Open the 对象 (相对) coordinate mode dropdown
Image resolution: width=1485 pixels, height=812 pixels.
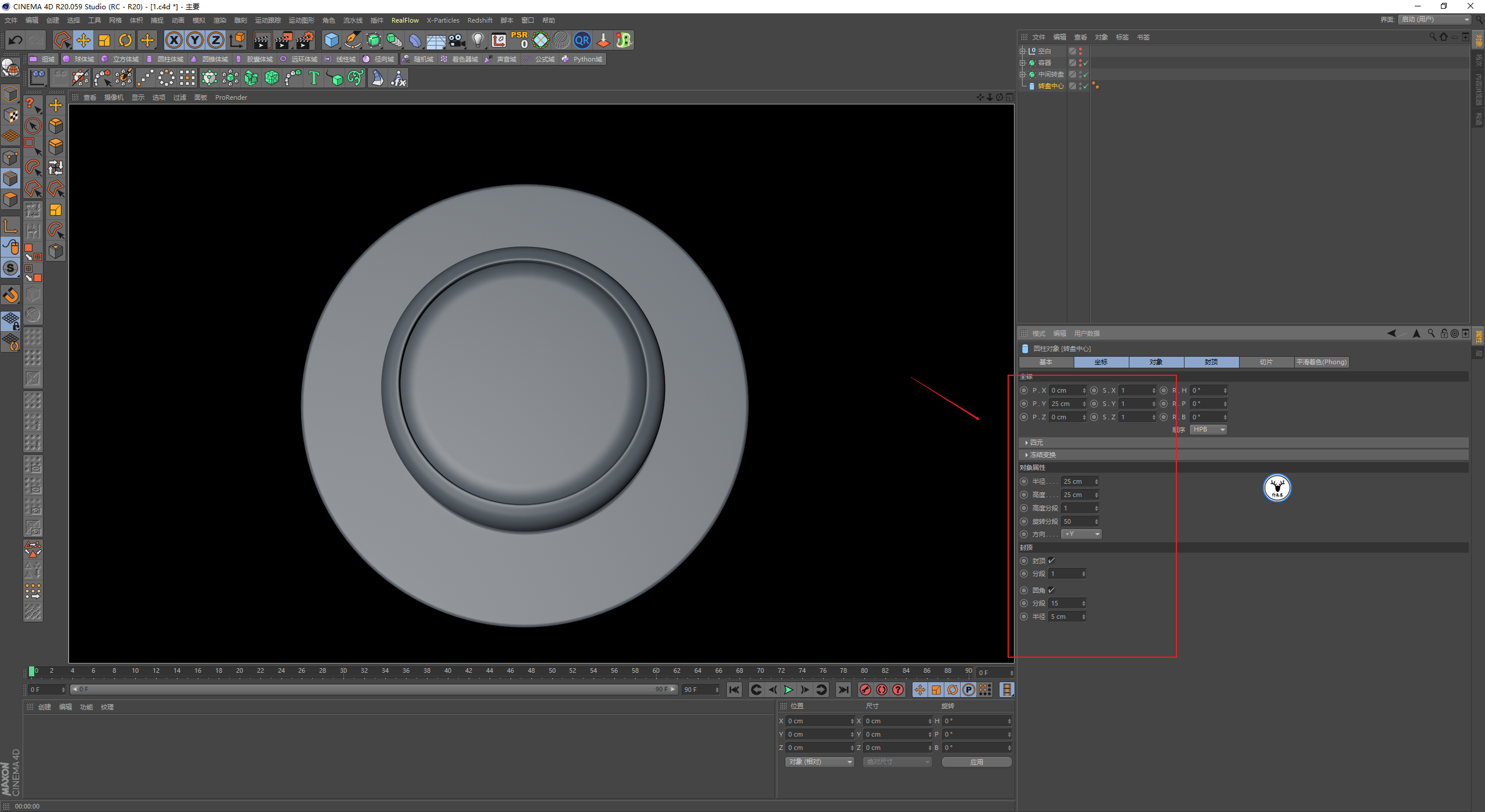click(x=820, y=762)
